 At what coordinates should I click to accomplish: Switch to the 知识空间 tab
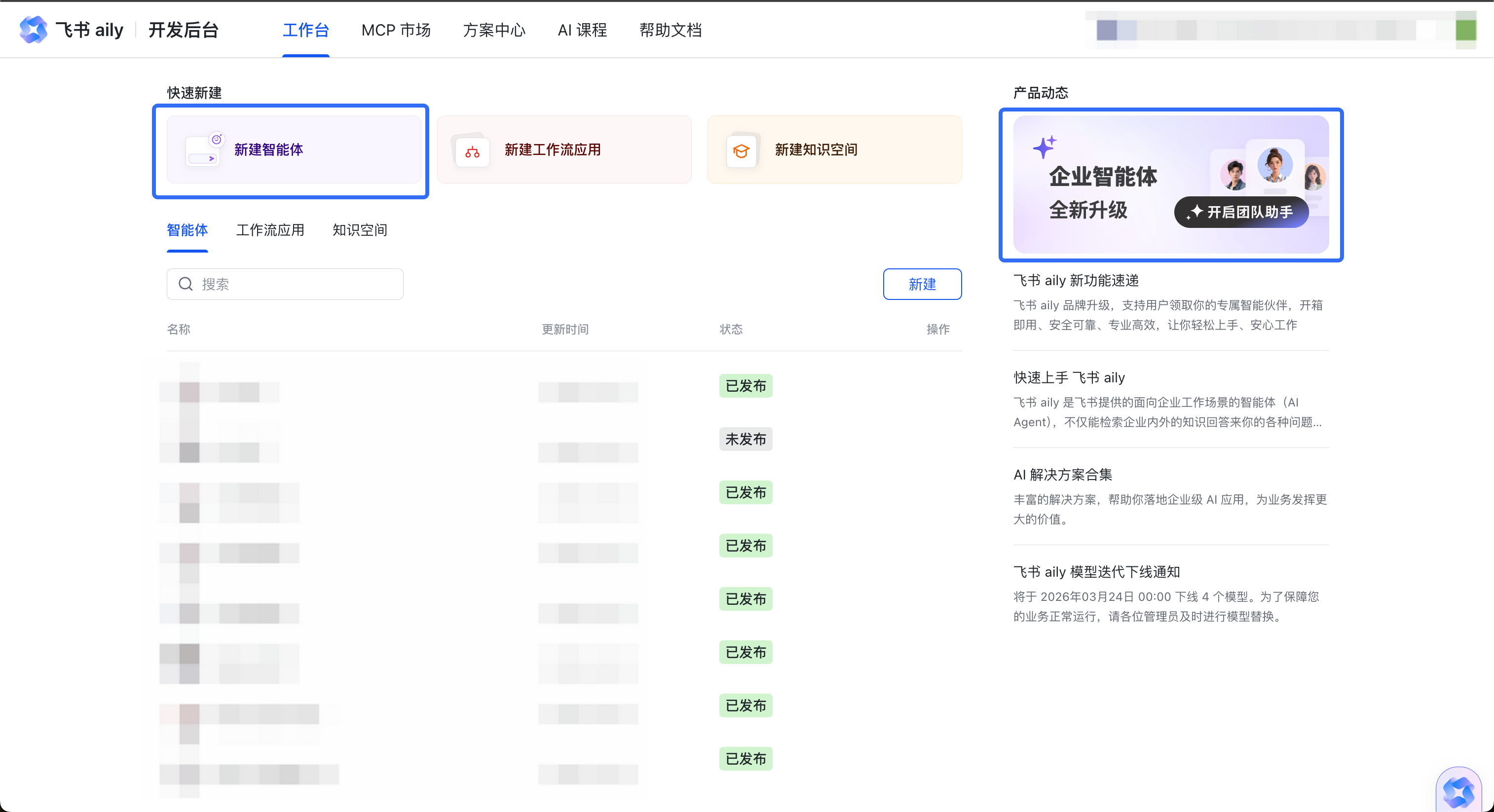point(360,230)
